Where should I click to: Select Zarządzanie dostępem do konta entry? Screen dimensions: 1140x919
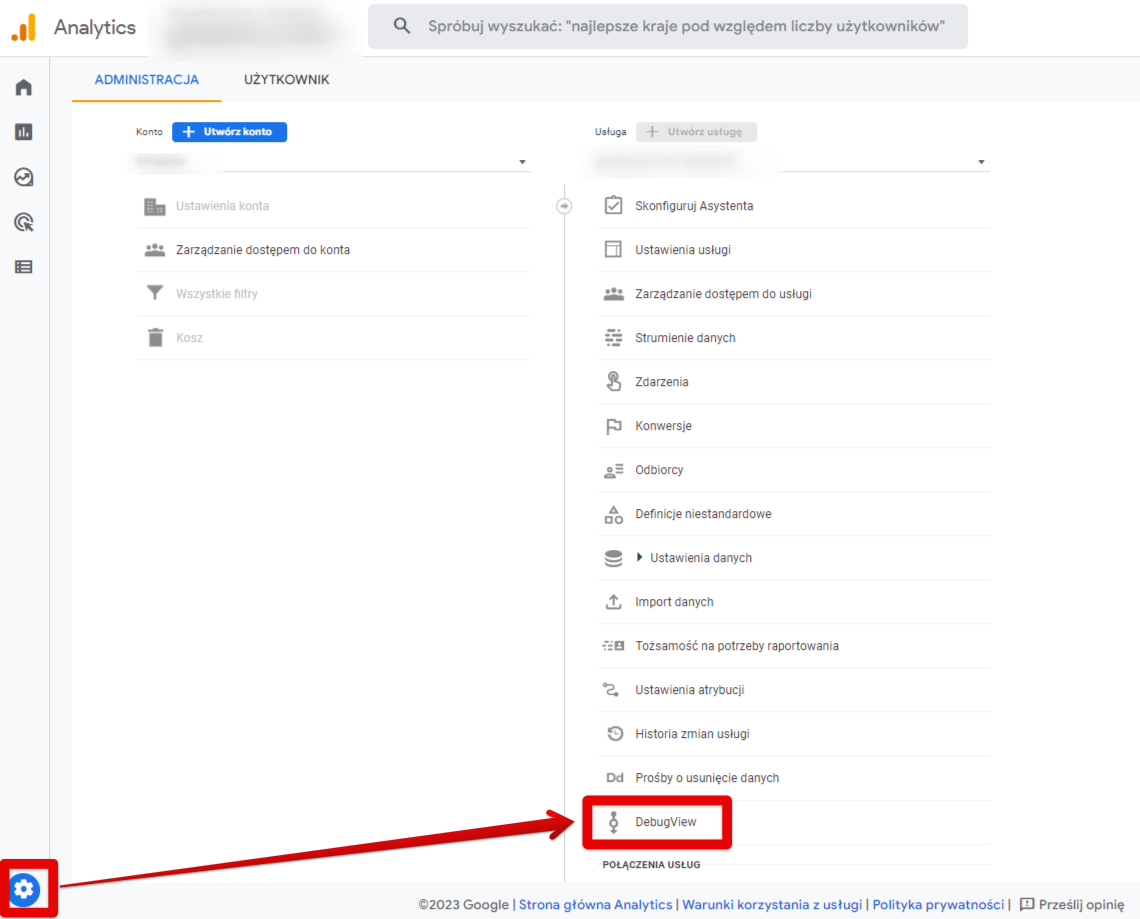(x=334, y=249)
